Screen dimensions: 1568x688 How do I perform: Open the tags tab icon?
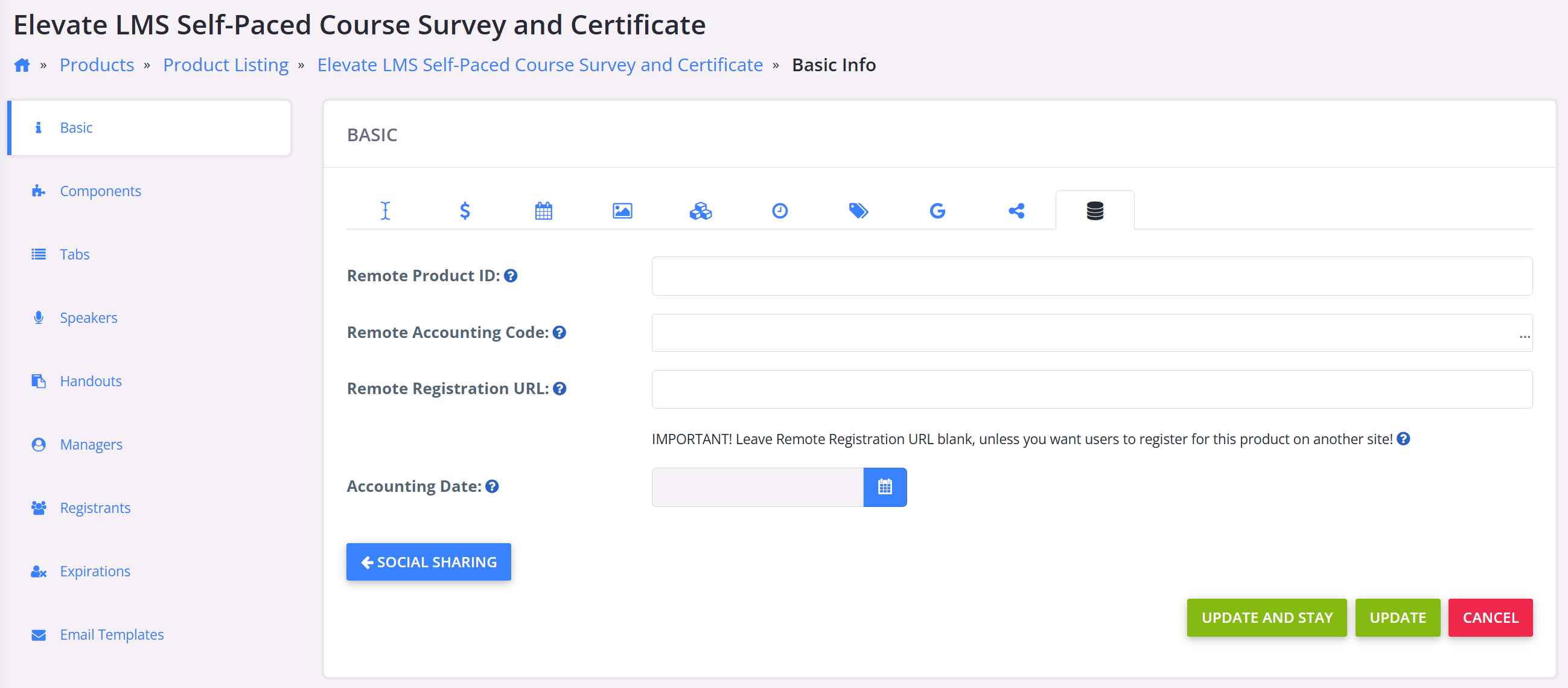[x=858, y=211]
